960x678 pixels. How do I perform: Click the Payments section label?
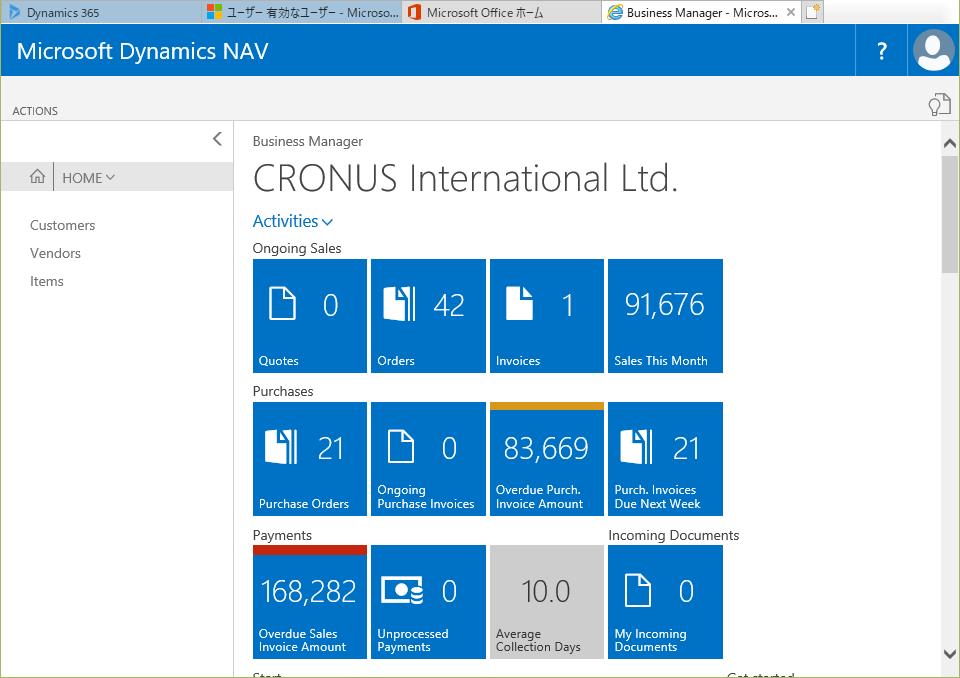click(x=282, y=535)
